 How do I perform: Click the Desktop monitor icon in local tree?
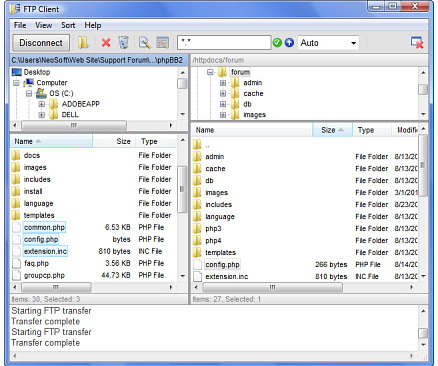(x=17, y=72)
